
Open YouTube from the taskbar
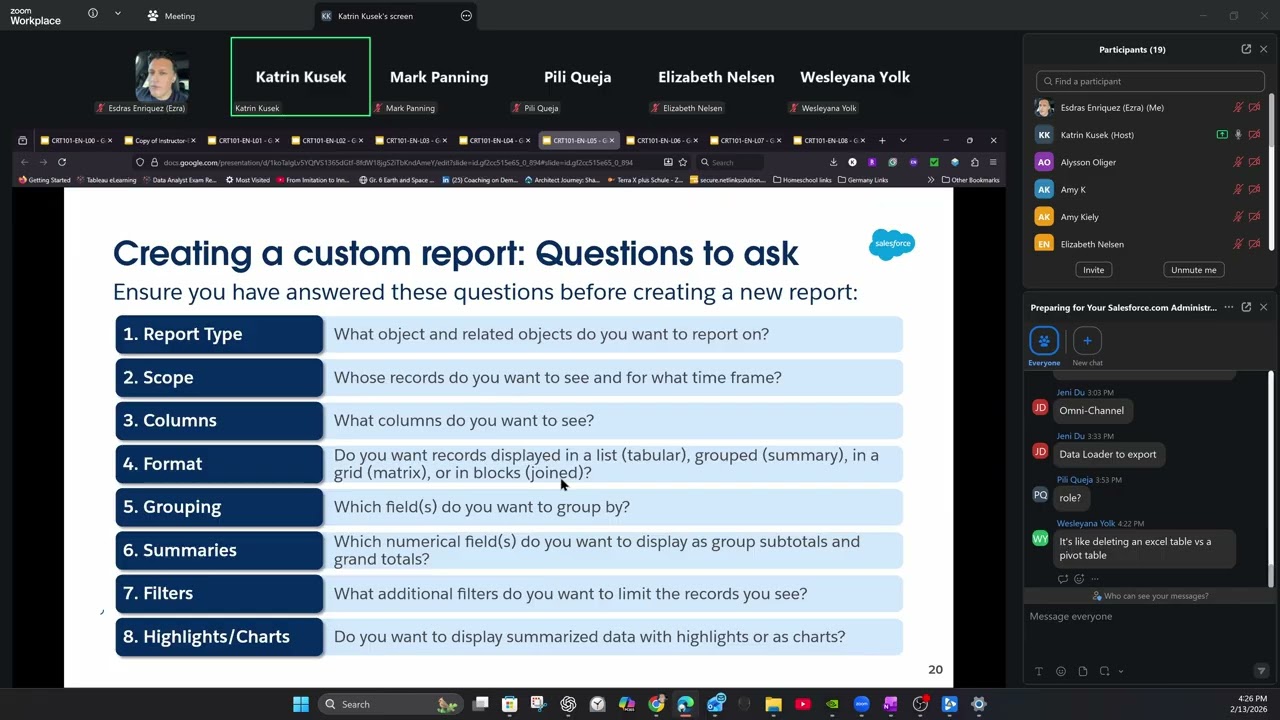[x=802, y=704]
